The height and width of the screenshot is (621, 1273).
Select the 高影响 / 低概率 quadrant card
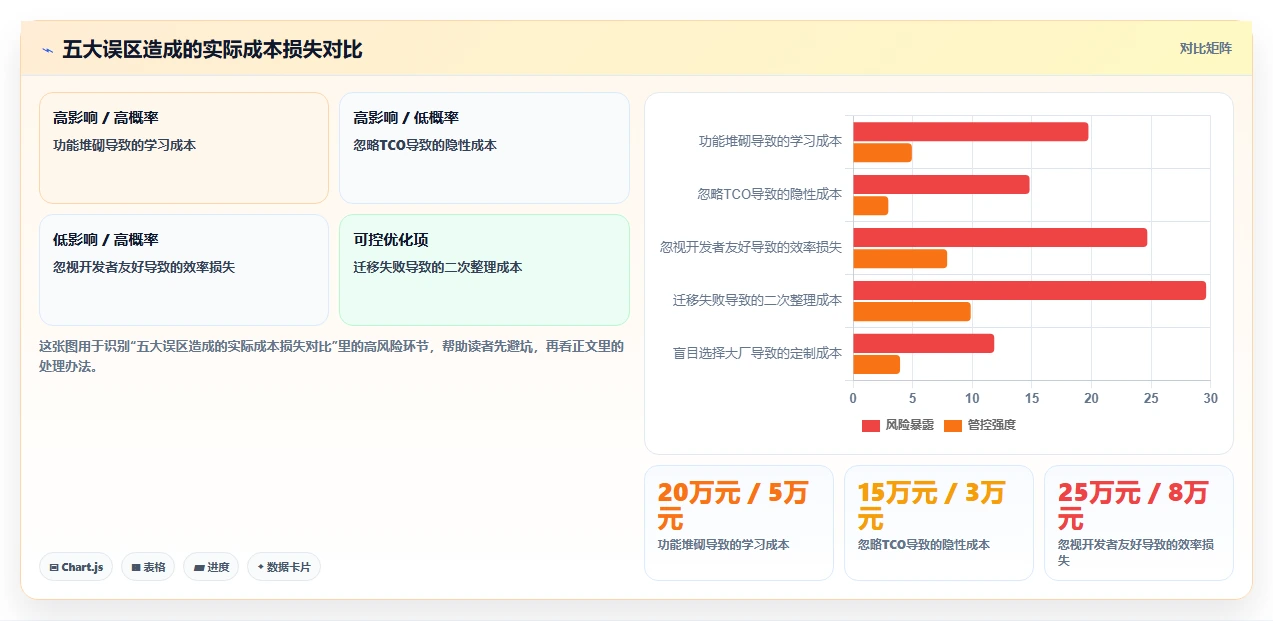(x=484, y=148)
